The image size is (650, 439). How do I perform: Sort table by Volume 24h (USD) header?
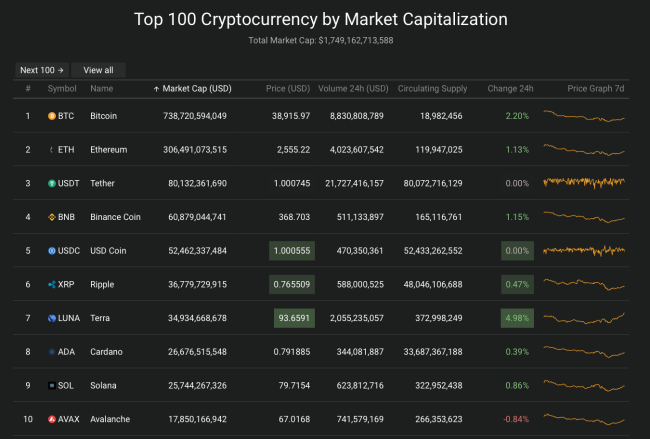click(353, 89)
